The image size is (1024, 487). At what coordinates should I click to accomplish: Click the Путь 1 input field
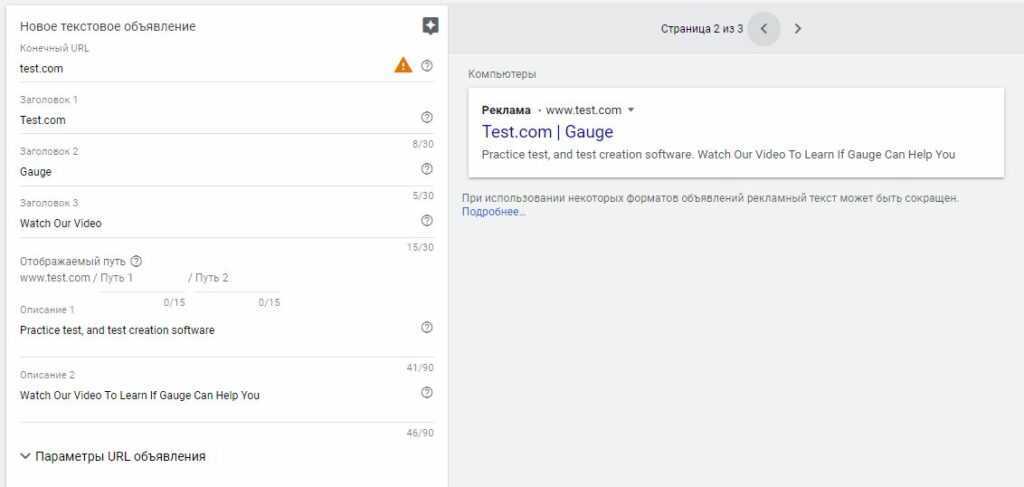point(143,278)
